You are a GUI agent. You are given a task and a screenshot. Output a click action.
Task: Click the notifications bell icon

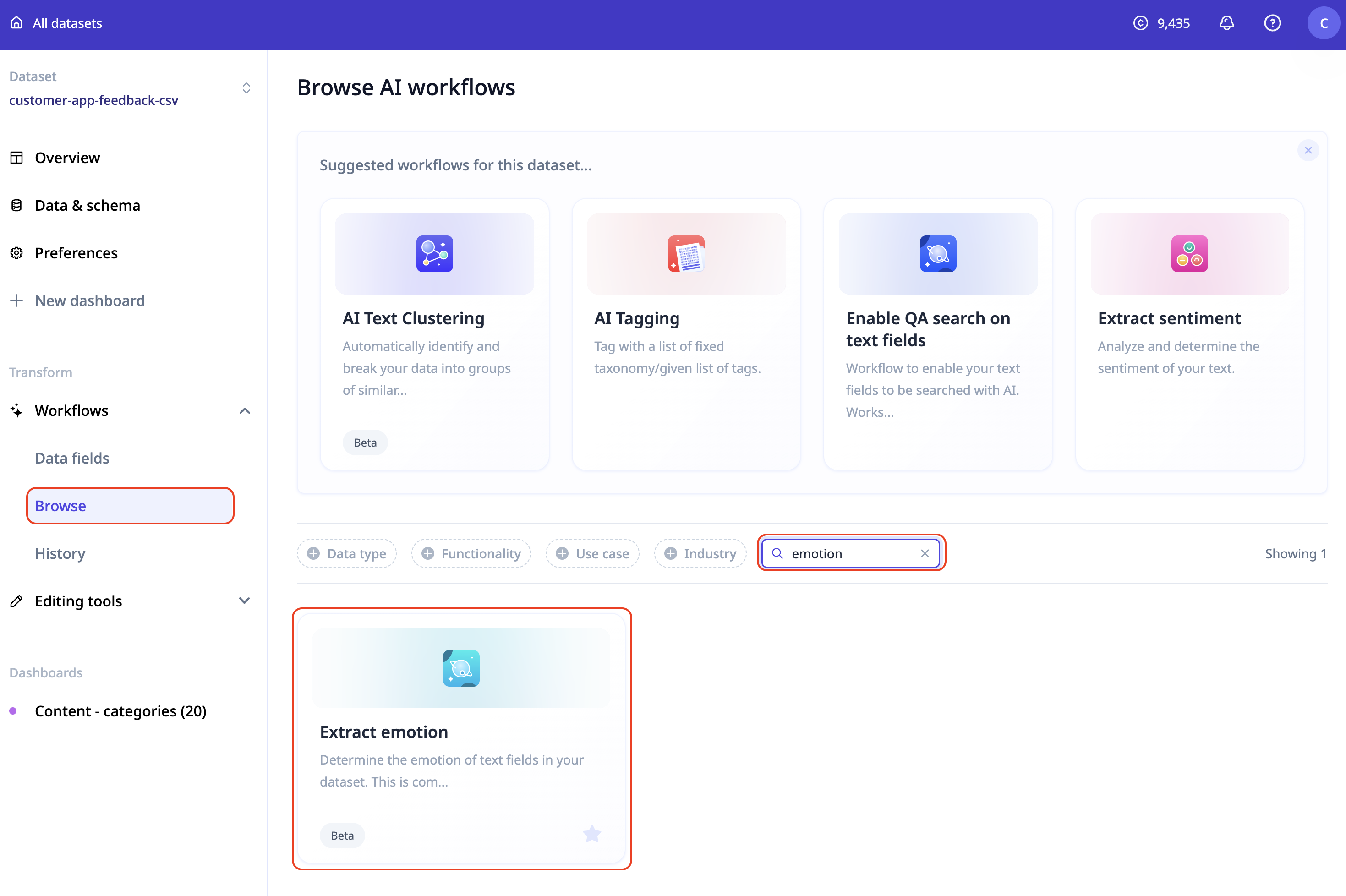tap(1226, 23)
